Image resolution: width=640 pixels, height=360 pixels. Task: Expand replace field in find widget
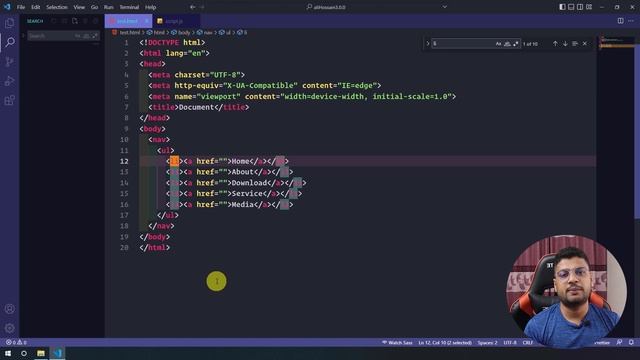(428, 44)
